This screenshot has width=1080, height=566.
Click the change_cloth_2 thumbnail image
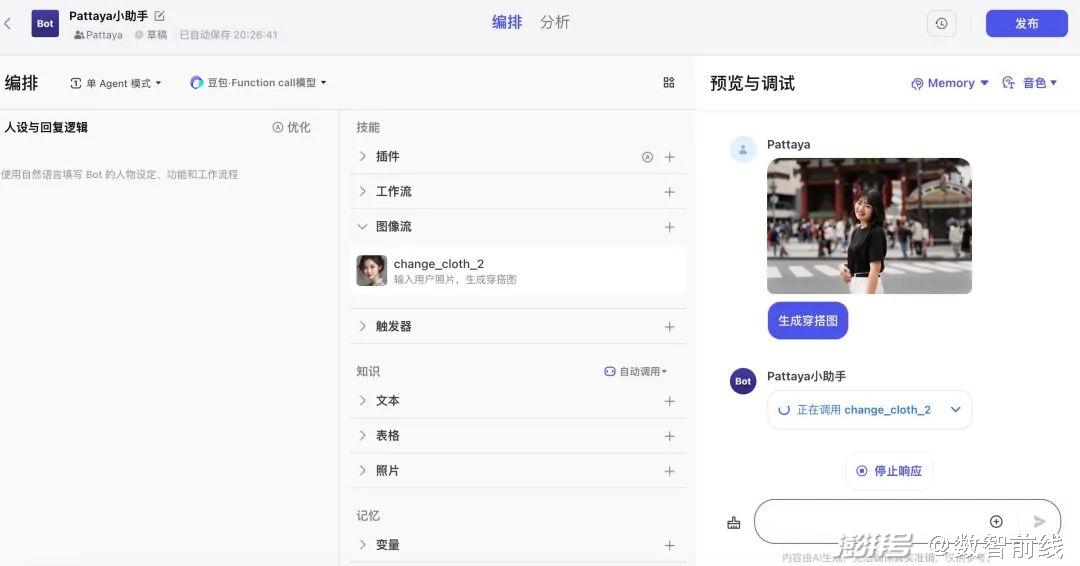371,271
